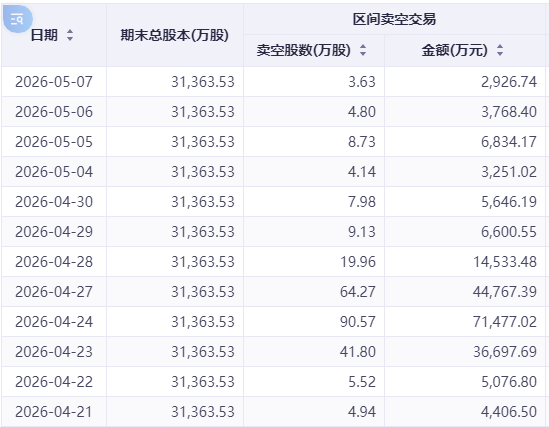The height and width of the screenshot is (427, 549).
Task: Click short volume 64.27 value
Action: pyautogui.click(x=357, y=292)
